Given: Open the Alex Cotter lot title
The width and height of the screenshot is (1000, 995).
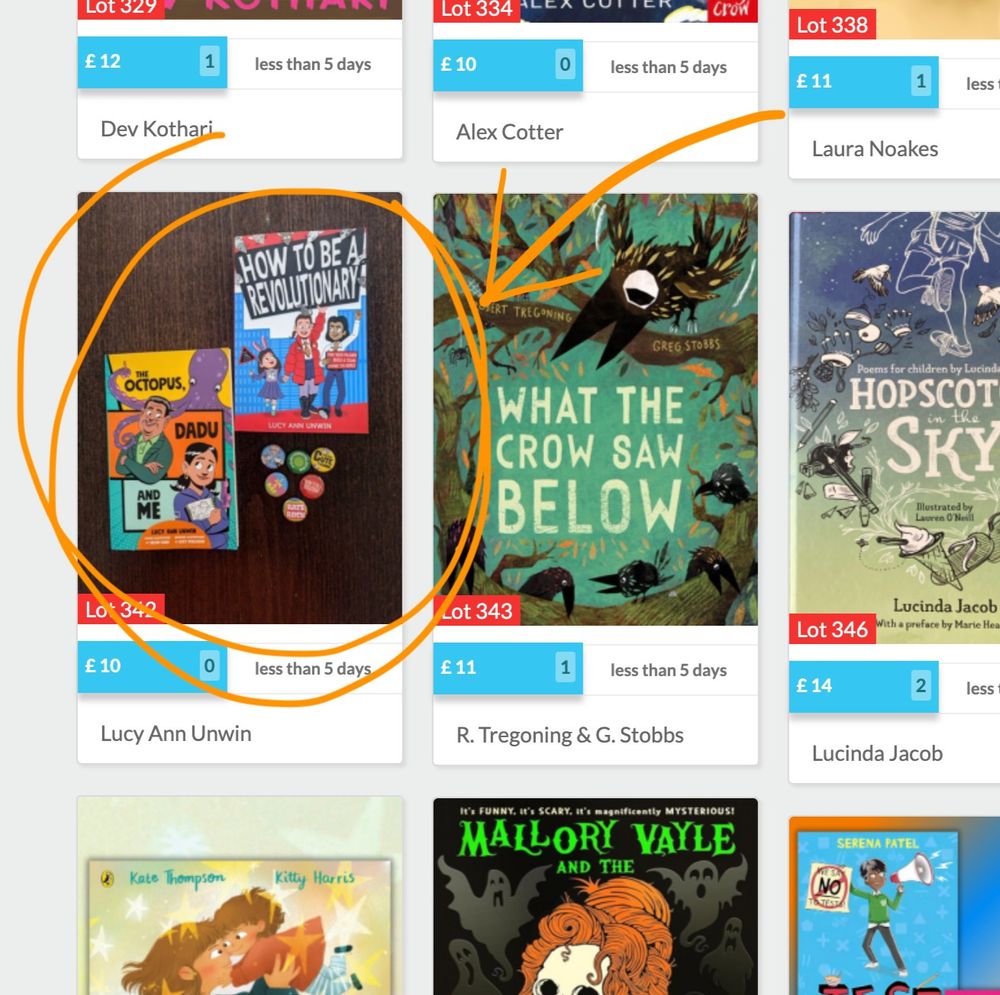Looking at the screenshot, I should point(510,132).
